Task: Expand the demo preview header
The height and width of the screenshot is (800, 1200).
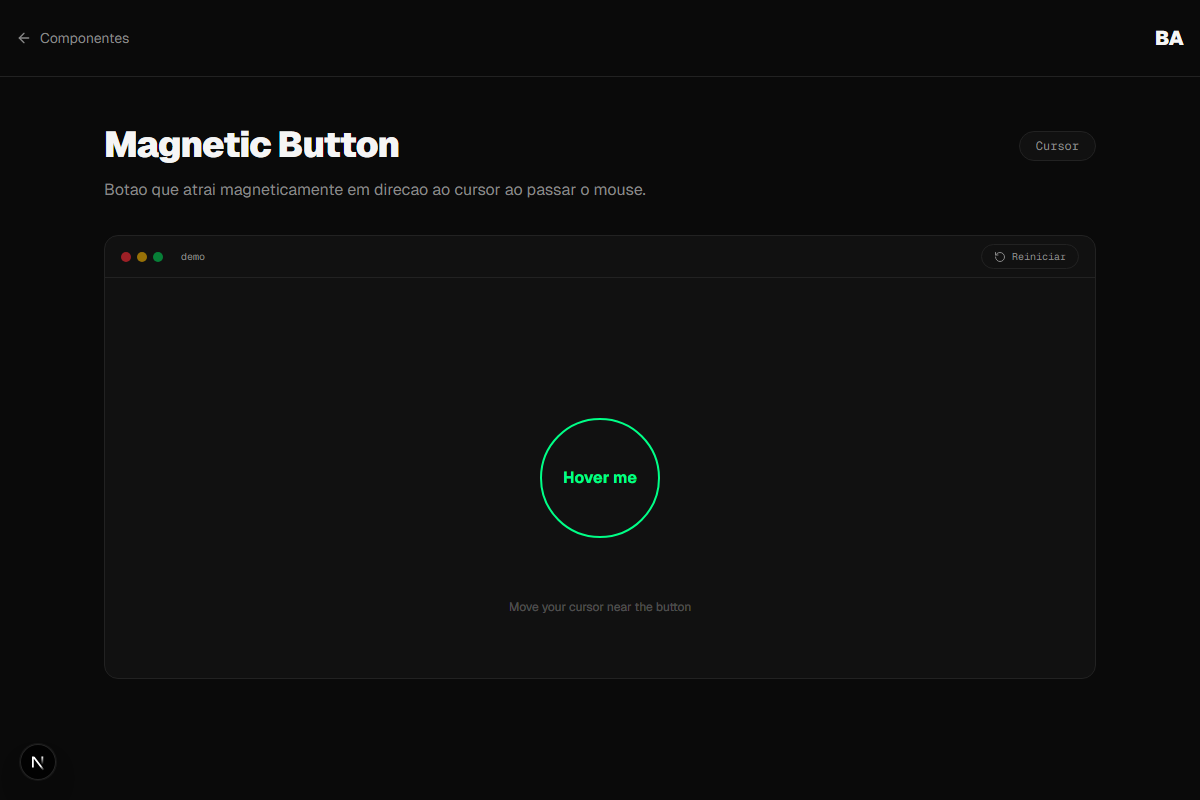Action: [600, 256]
